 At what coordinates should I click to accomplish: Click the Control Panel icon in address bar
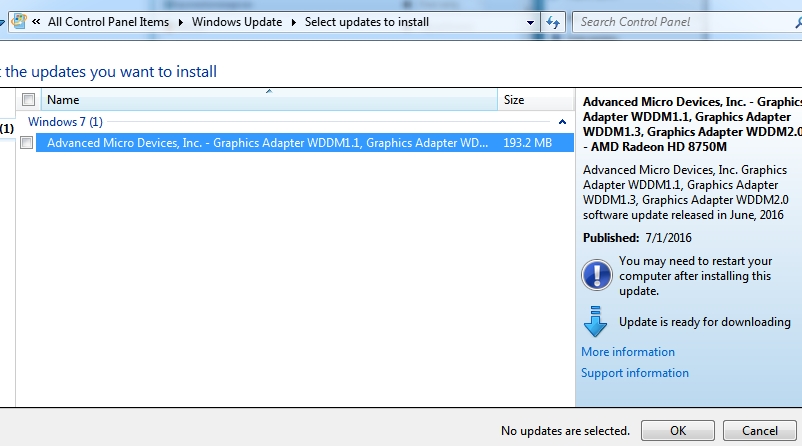tap(19, 22)
